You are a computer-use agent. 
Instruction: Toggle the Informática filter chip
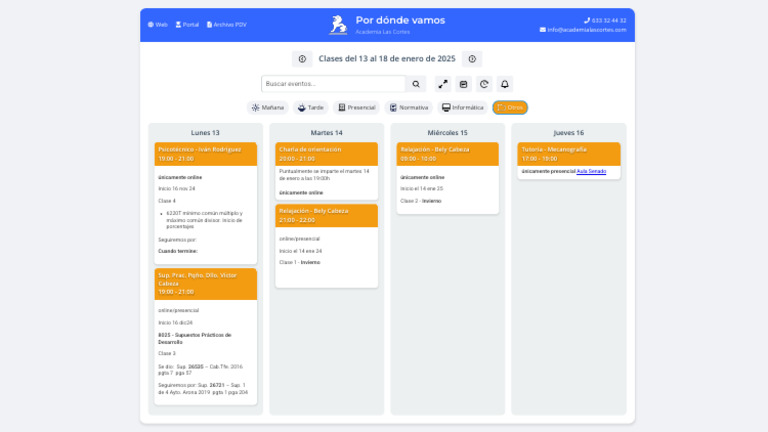click(462, 108)
